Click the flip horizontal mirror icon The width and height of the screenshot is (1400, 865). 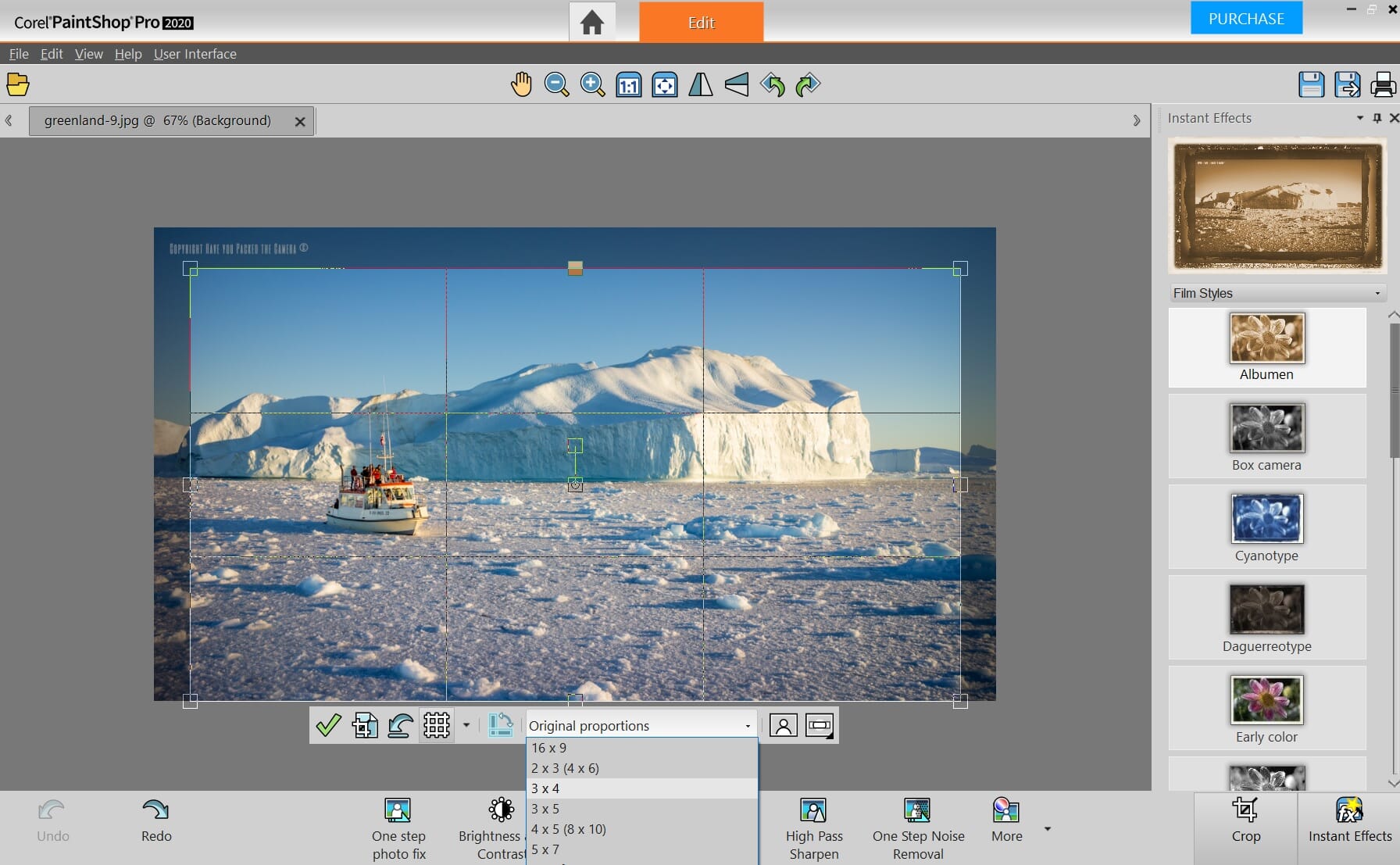click(x=701, y=84)
